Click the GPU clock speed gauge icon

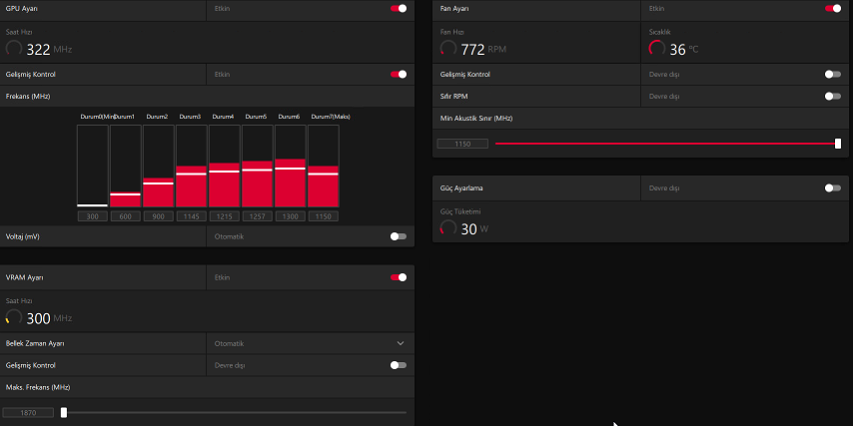14,48
